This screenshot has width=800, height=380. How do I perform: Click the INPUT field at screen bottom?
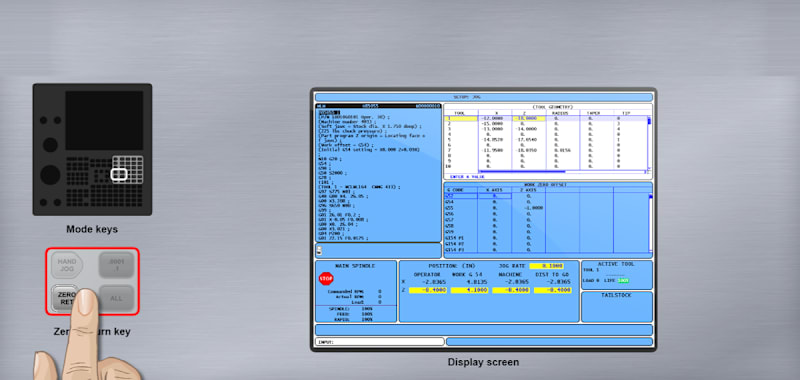tap(380, 342)
